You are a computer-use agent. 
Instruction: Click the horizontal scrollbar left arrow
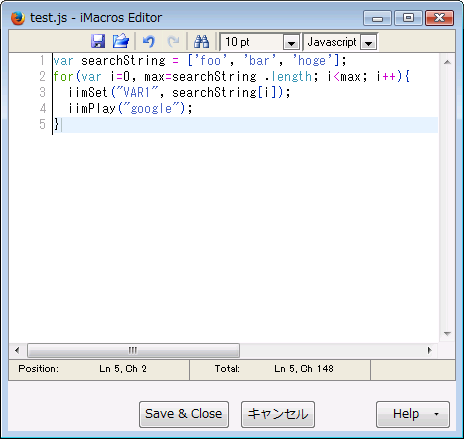[17, 350]
